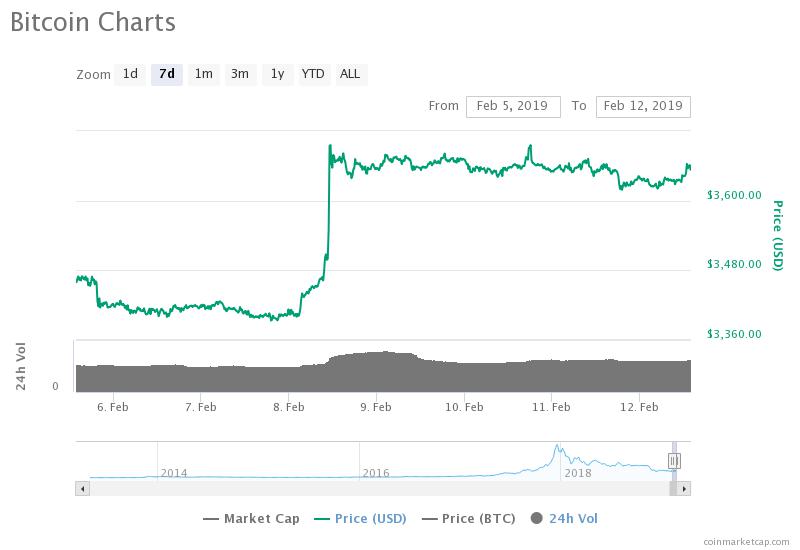Select the 1d zoom range
Image resolution: width=800 pixels, height=550 pixels.
[130, 74]
